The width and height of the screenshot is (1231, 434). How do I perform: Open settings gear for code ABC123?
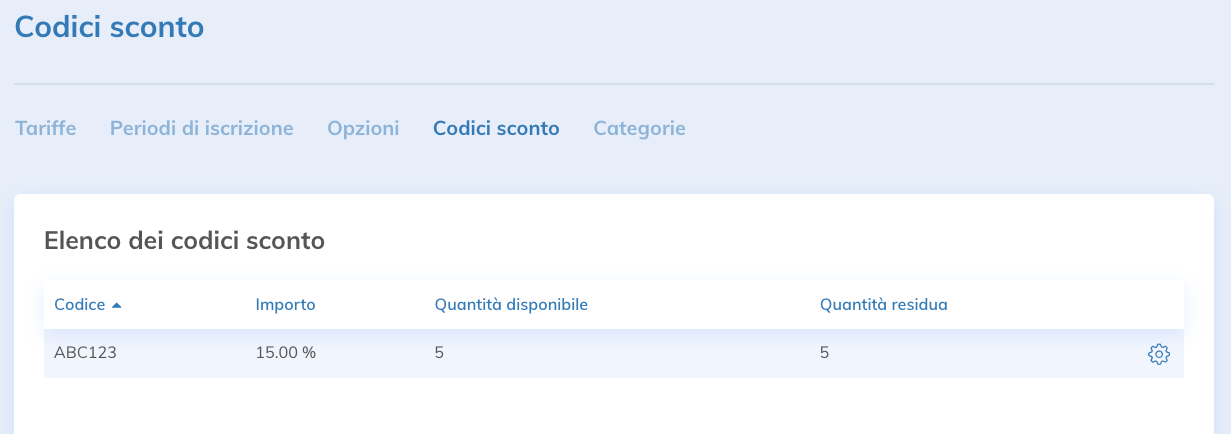(x=1158, y=354)
